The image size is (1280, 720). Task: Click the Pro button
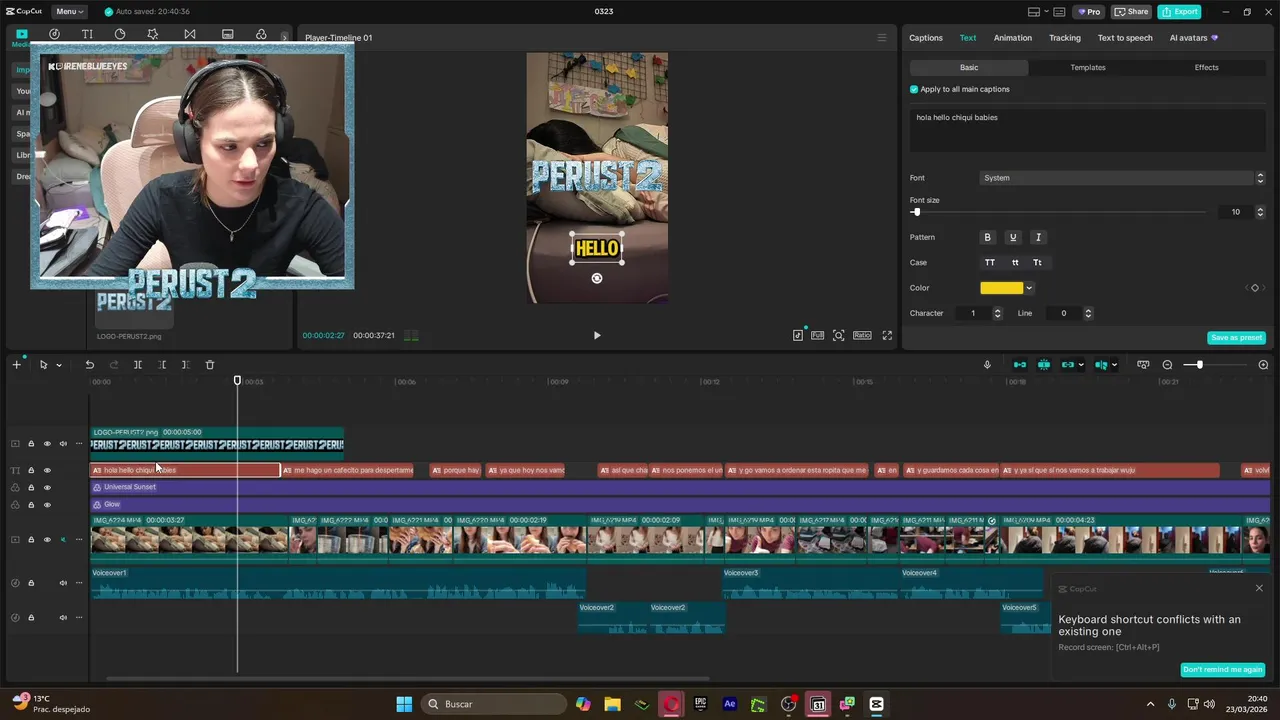[1088, 12]
